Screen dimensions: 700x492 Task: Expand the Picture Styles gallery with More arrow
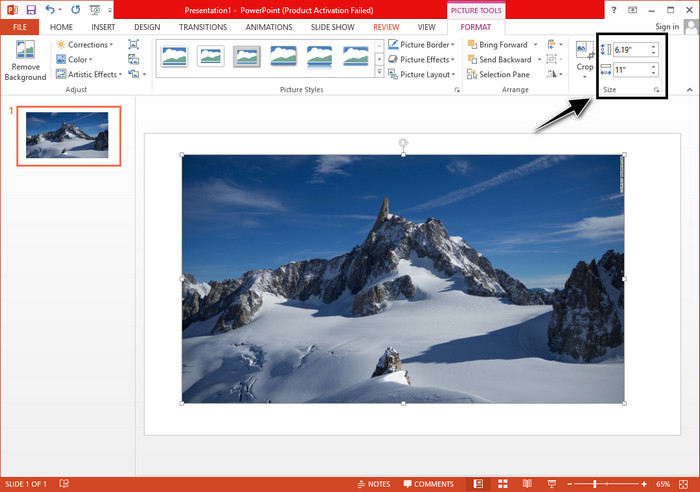379,72
